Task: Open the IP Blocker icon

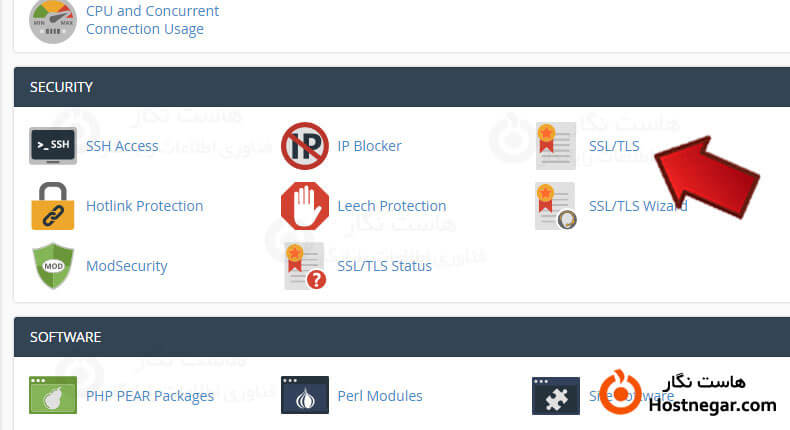Action: [305, 146]
